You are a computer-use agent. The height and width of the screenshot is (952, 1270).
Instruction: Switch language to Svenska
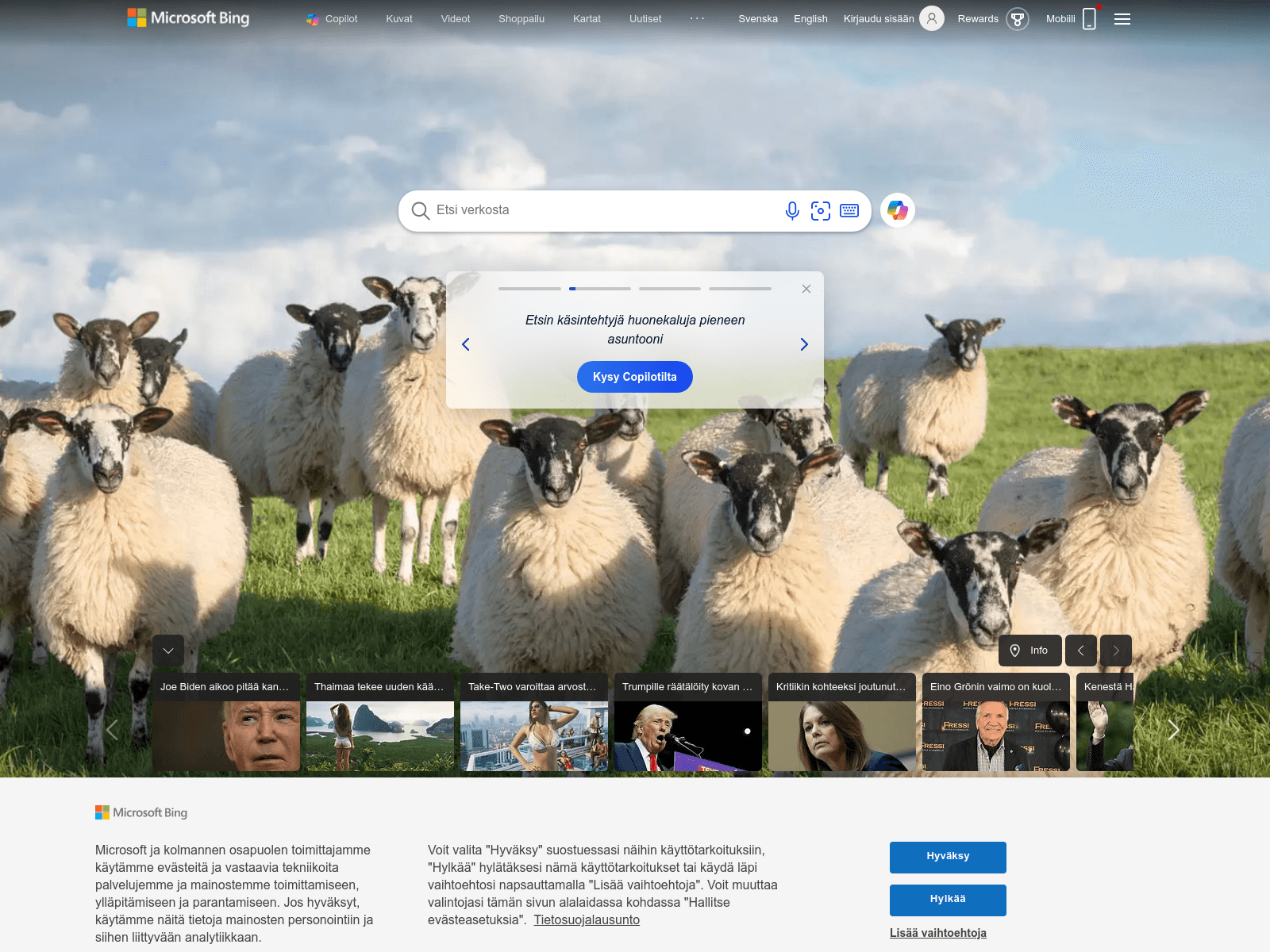click(x=758, y=19)
